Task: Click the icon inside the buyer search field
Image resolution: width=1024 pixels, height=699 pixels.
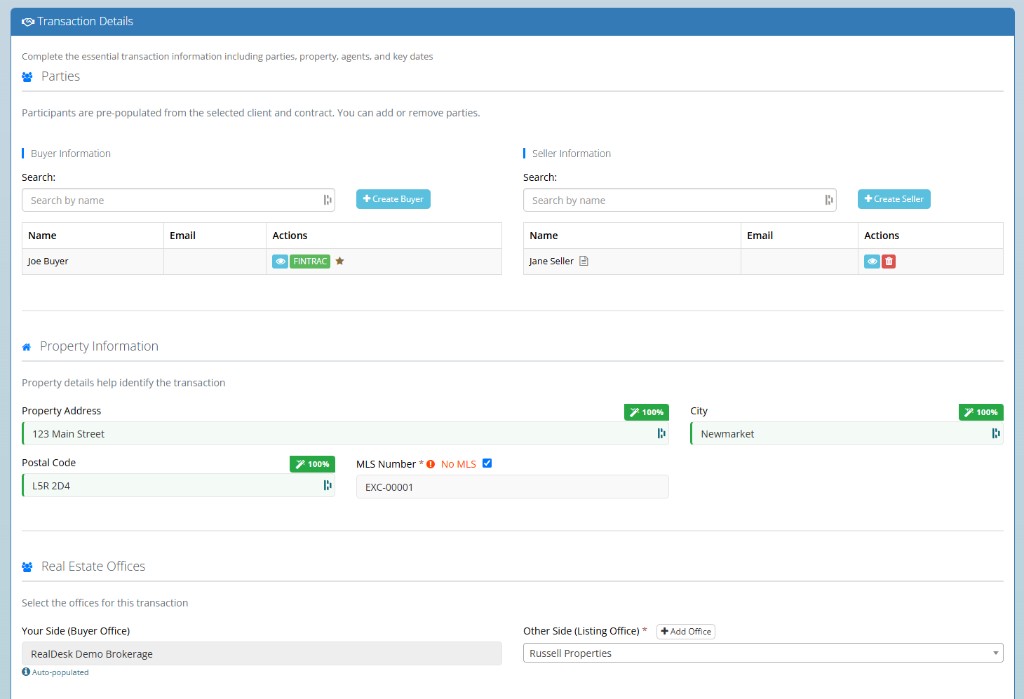Action: pyautogui.click(x=327, y=200)
